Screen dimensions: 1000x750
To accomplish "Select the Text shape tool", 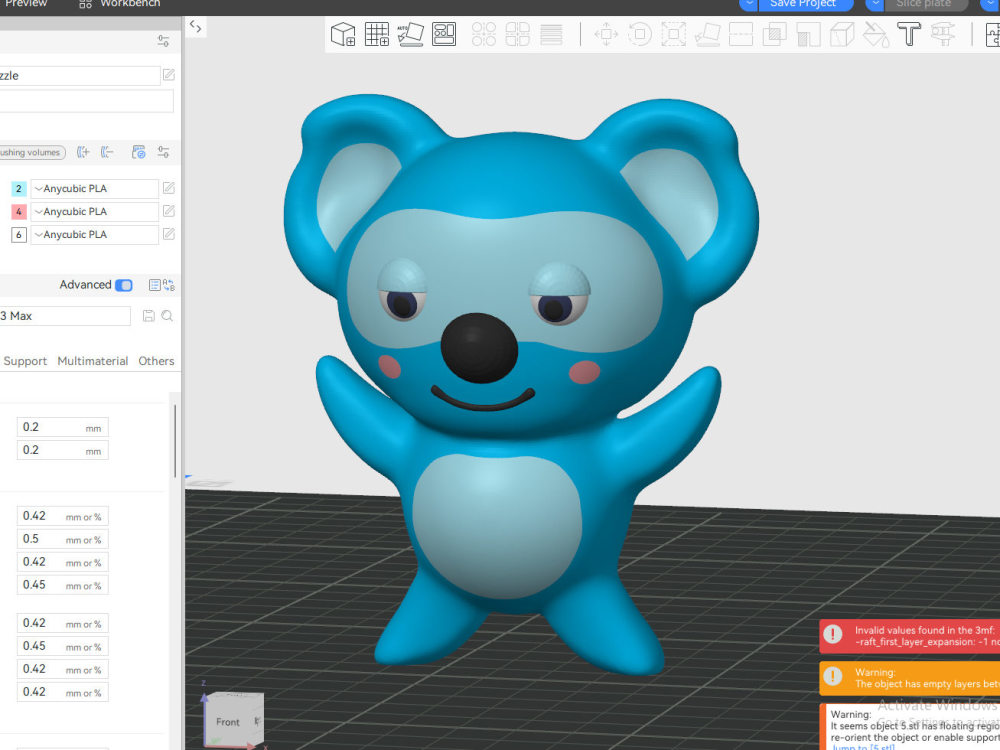I will click(x=909, y=34).
